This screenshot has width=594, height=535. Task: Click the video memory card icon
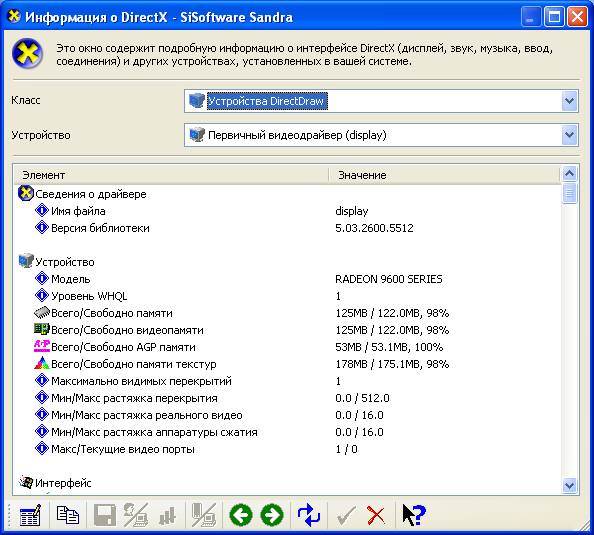(x=42, y=329)
